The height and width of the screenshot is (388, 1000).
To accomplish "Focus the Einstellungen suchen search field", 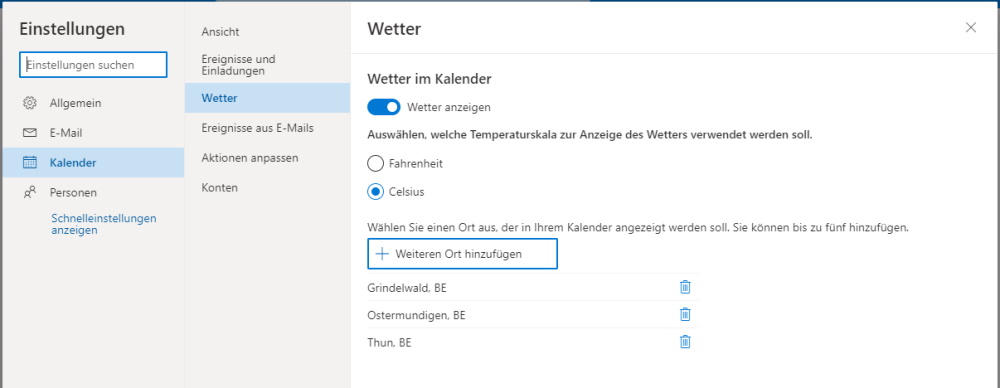I will 93,64.
